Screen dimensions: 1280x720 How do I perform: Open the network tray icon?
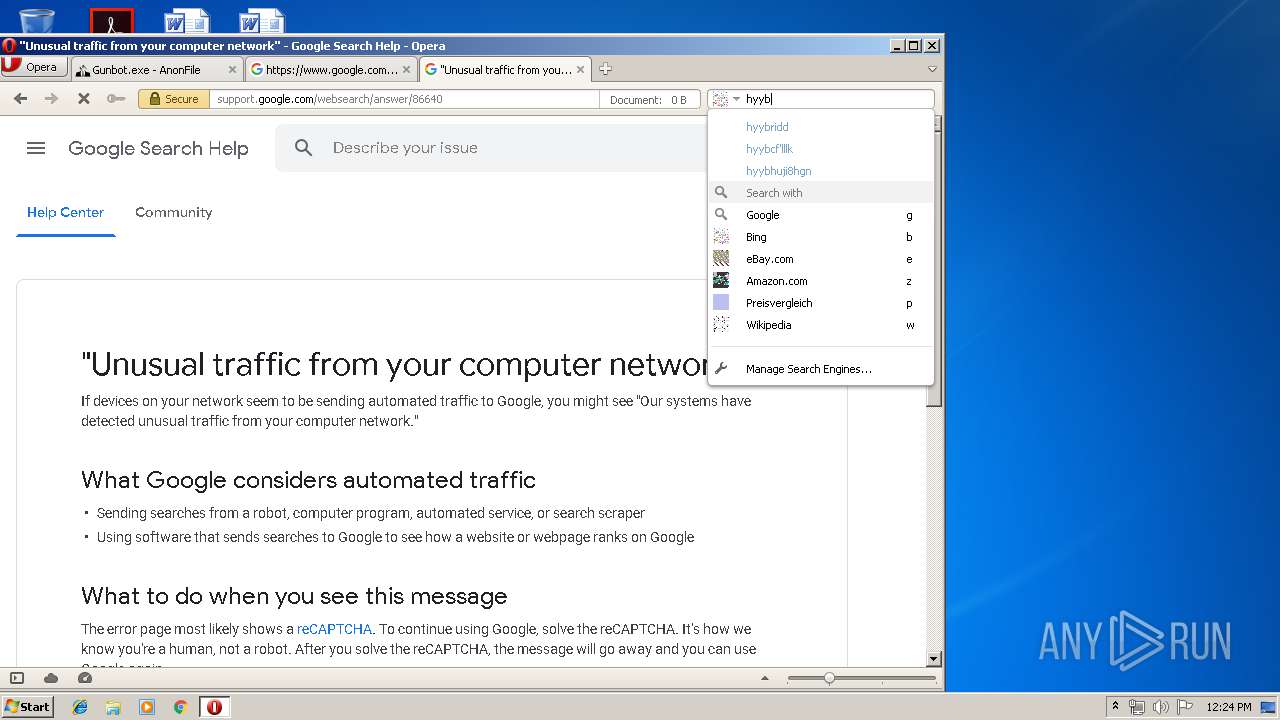1137,707
